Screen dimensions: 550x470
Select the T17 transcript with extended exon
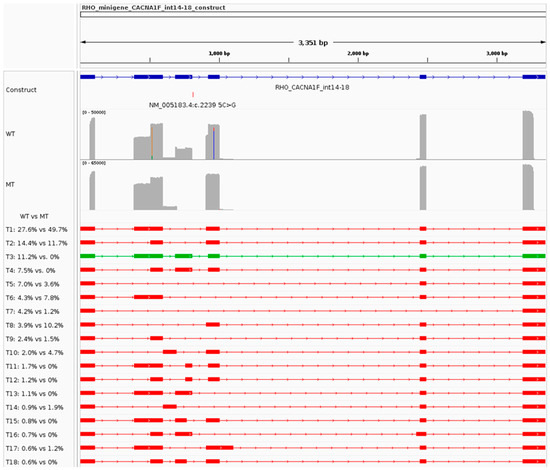pos(313,448)
